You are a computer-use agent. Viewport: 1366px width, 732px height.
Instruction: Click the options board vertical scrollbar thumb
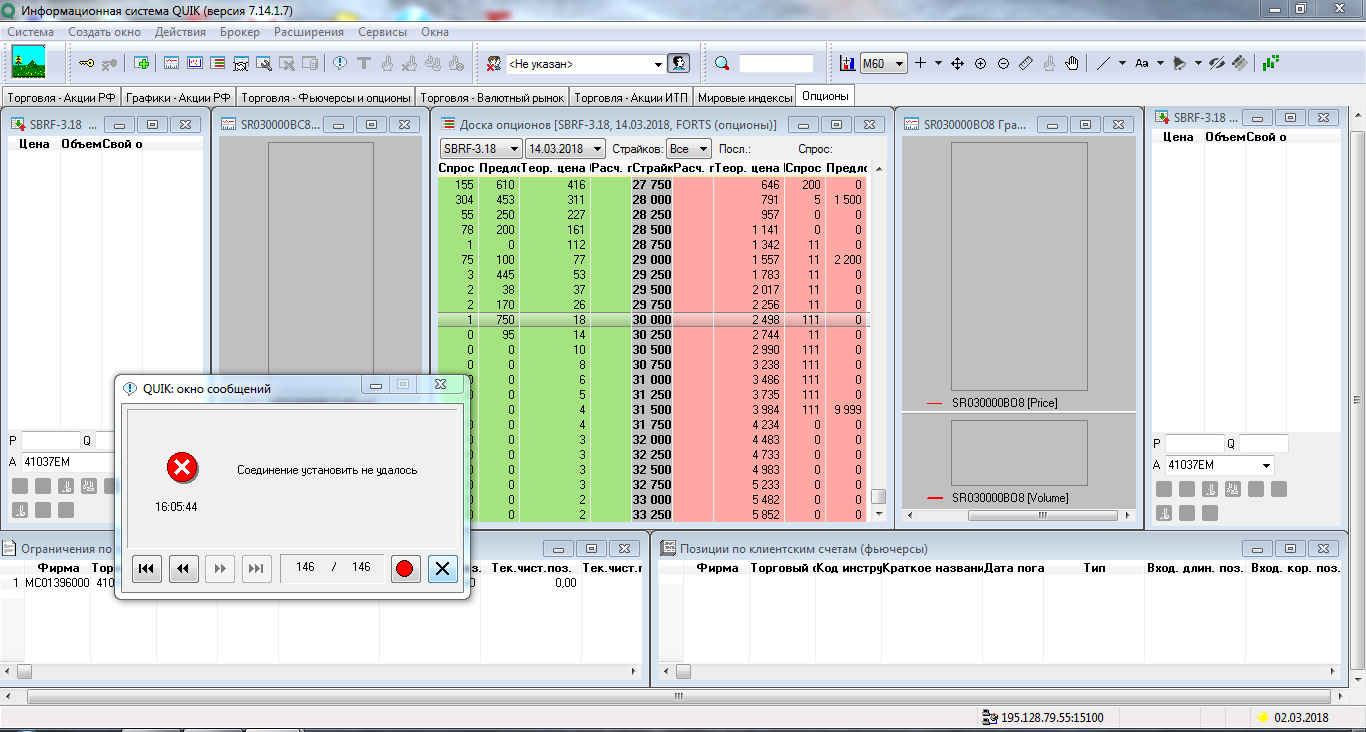coord(878,497)
